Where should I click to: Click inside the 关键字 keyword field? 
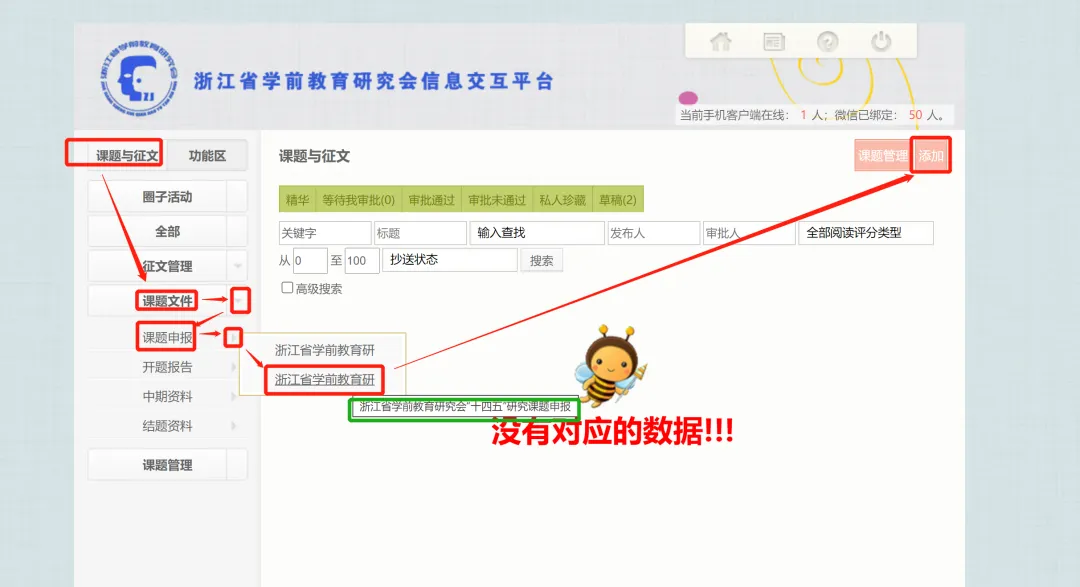[323, 232]
